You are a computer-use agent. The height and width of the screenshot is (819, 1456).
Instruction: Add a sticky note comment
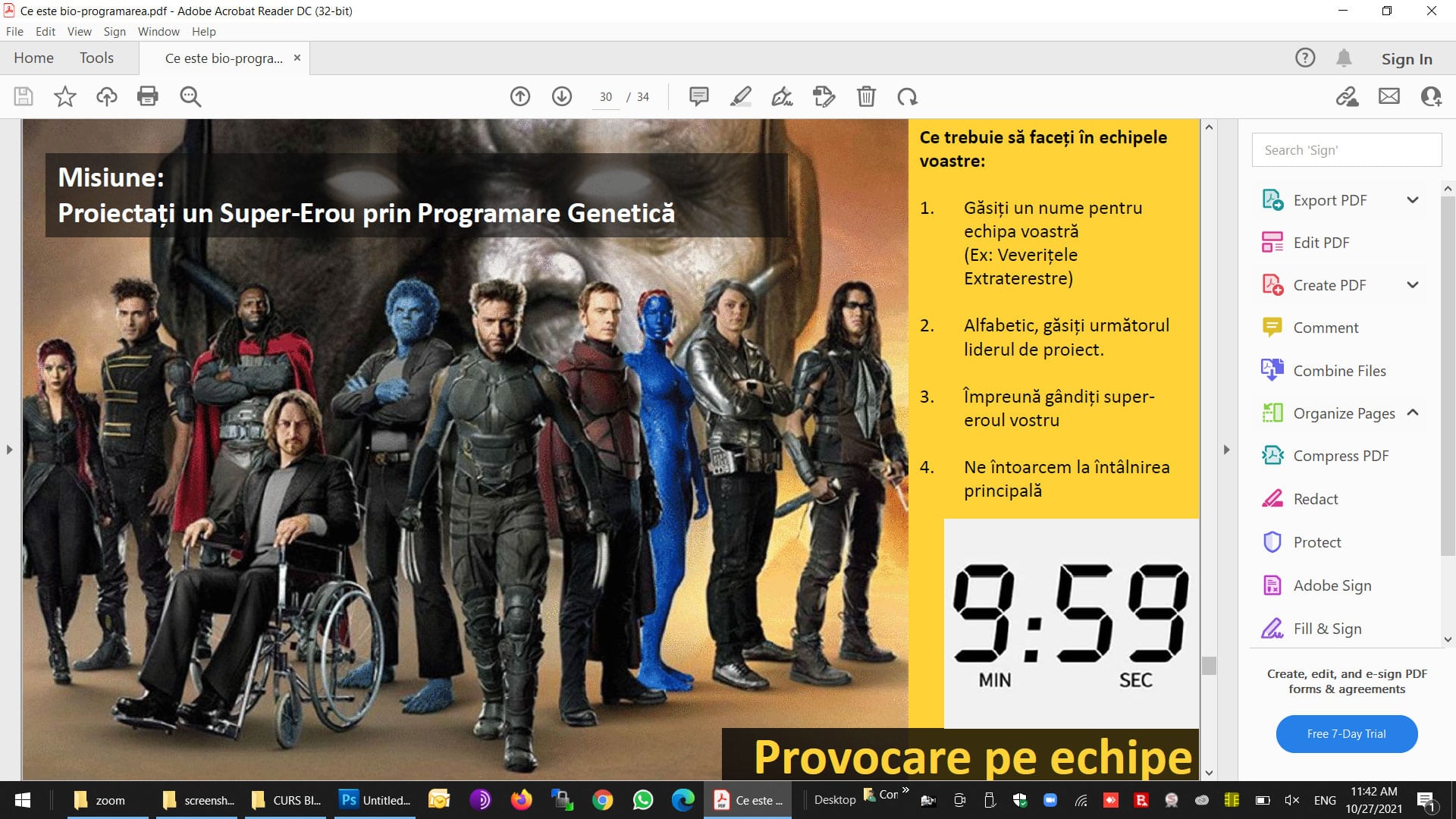tap(699, 96)
